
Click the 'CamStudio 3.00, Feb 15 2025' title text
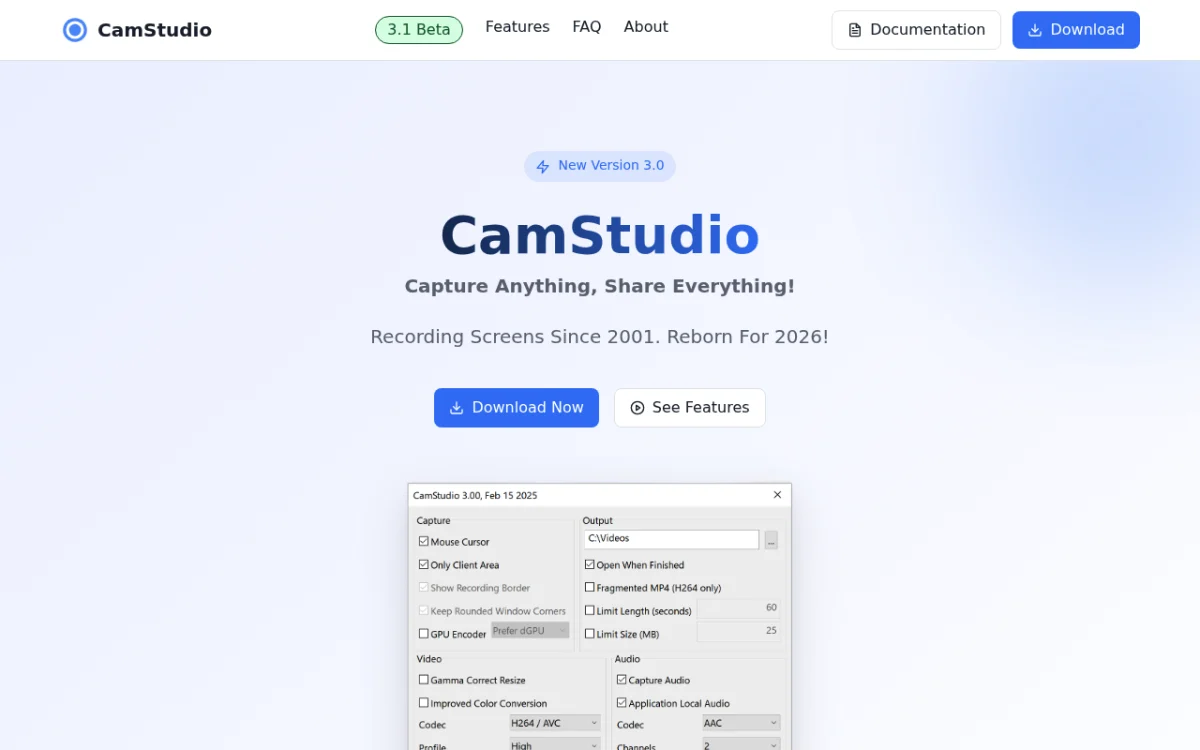pyautogui.click(x=475, y=495)
